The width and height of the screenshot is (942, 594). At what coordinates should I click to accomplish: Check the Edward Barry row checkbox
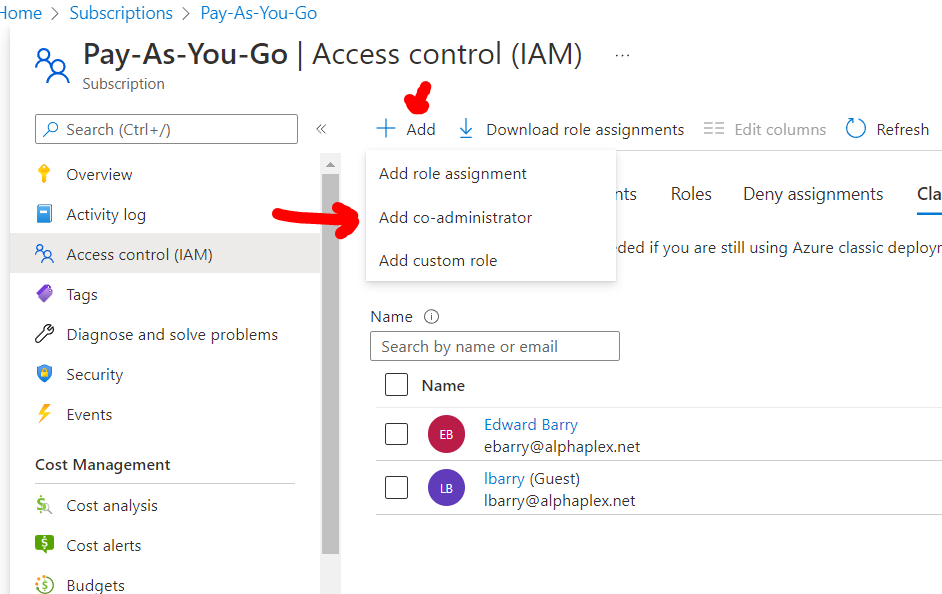pos(397,434)
